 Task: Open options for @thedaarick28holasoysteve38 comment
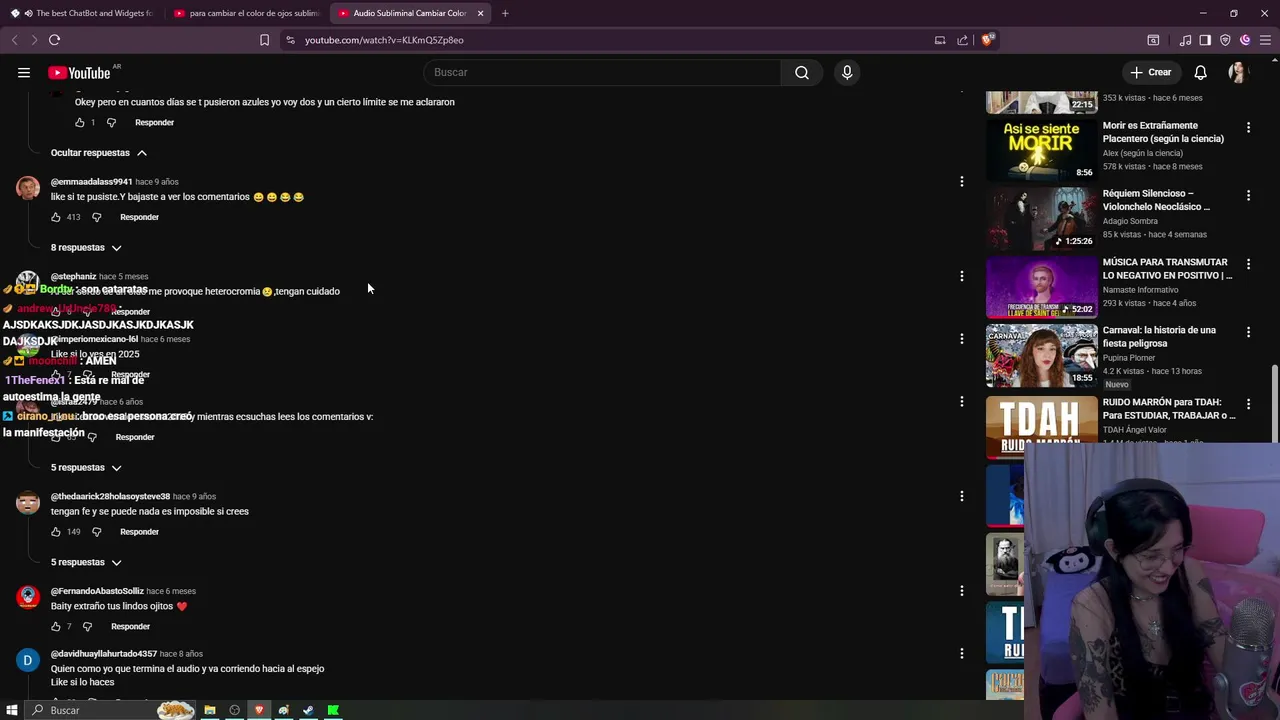click(962, 496)
